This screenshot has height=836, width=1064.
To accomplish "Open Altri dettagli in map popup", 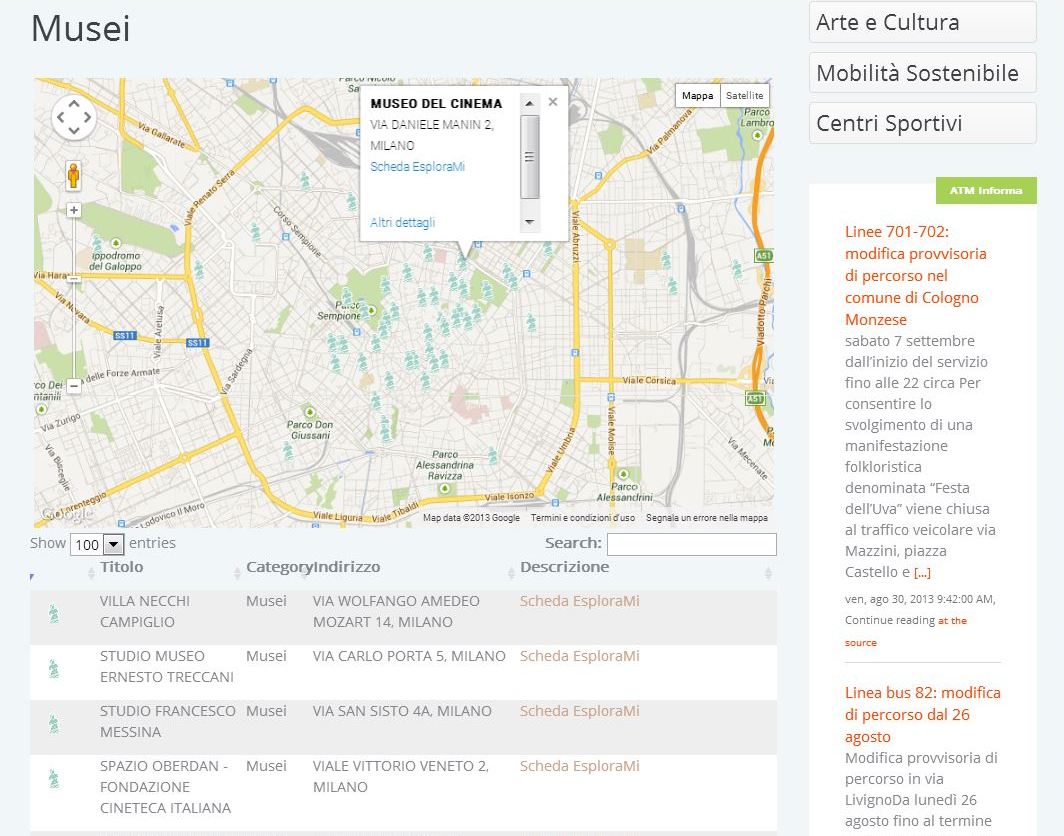I will [402, 222].
